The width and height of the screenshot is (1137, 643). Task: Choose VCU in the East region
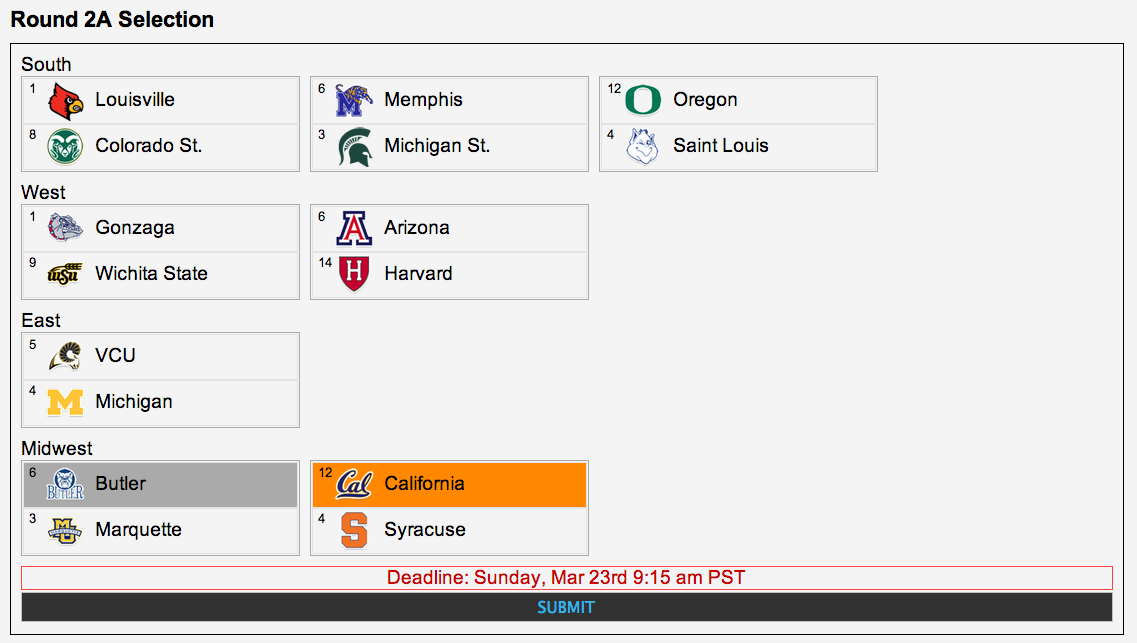coord(160,356)
